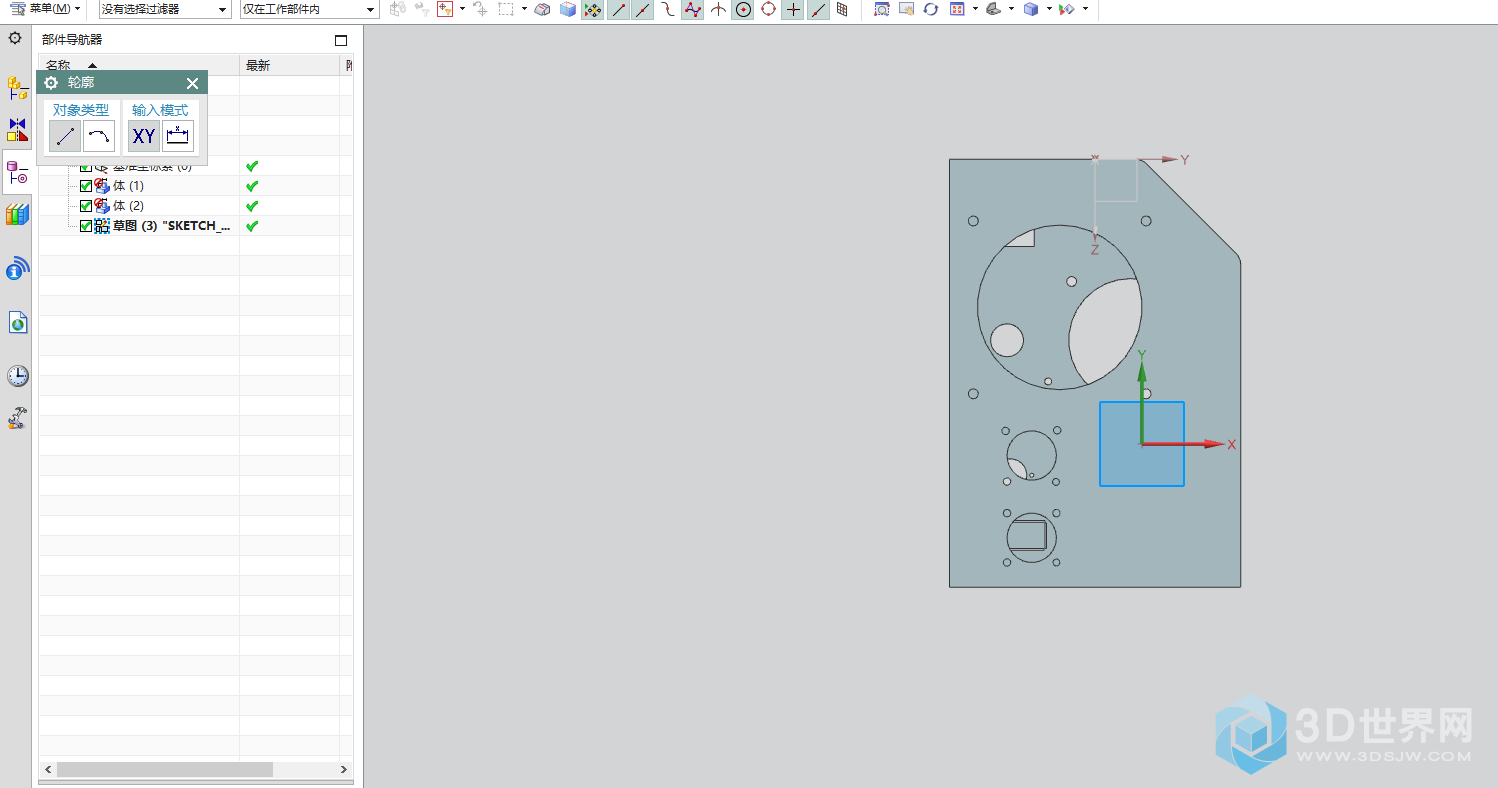Viewport: 1498px width, 788px height.
Task: Select the 体 (1) tree node
Action: [x=128, y=186]
